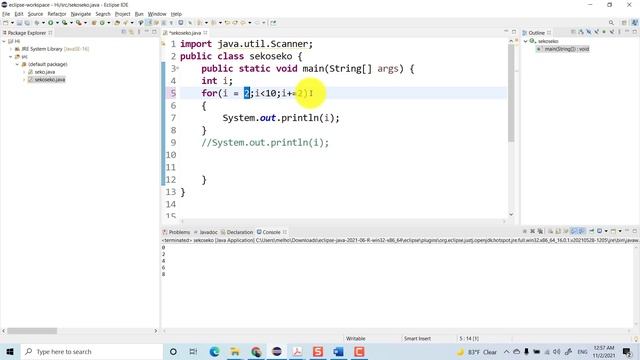Toggle Sort in Outline toolbar

[581, 32]
